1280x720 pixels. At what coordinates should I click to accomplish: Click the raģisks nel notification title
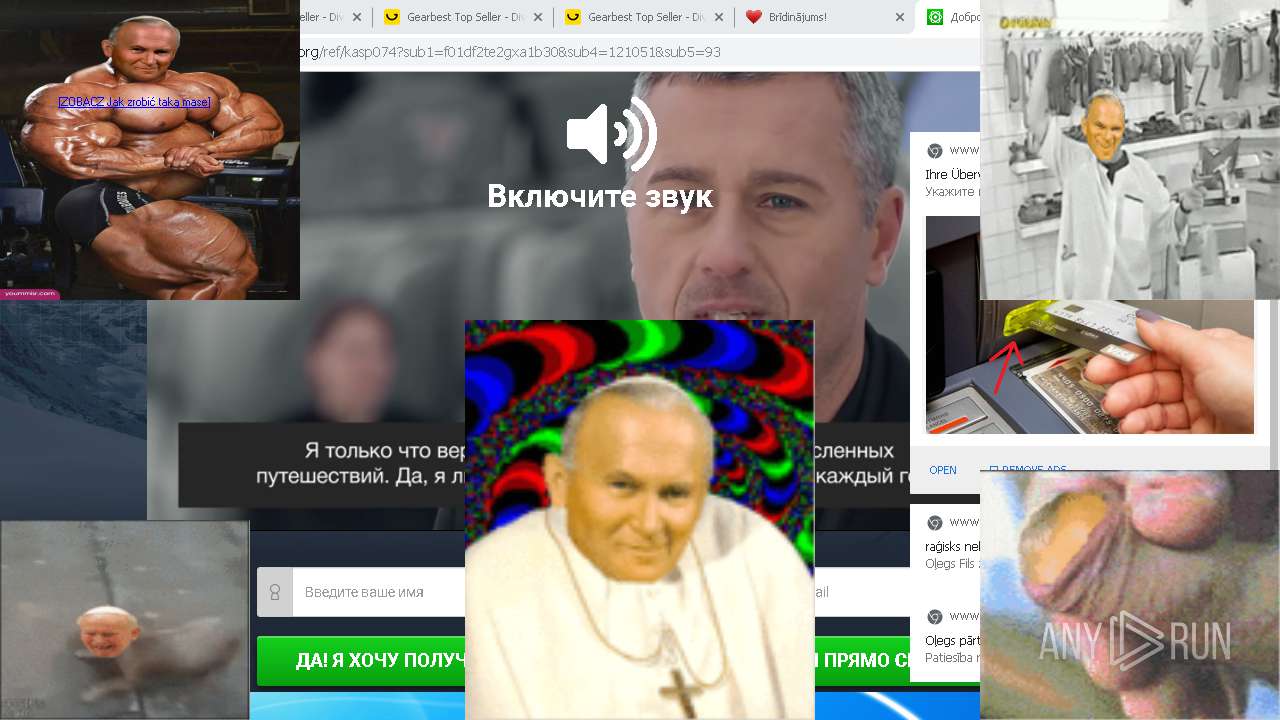952,547
